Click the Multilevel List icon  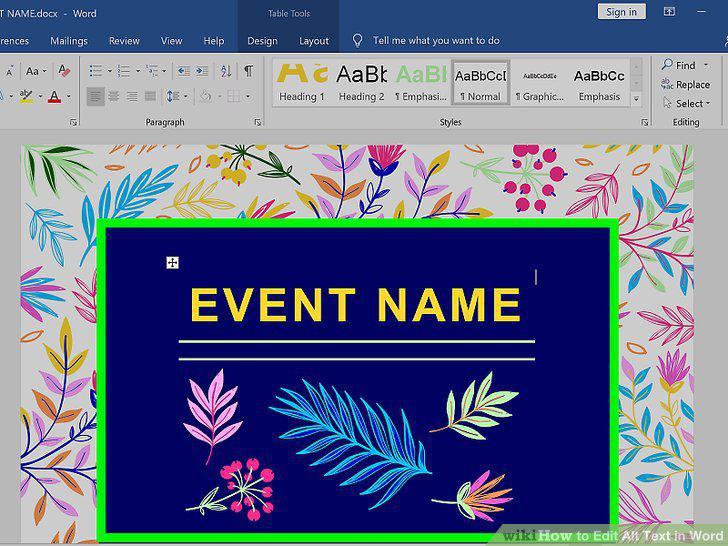(151, 71)
